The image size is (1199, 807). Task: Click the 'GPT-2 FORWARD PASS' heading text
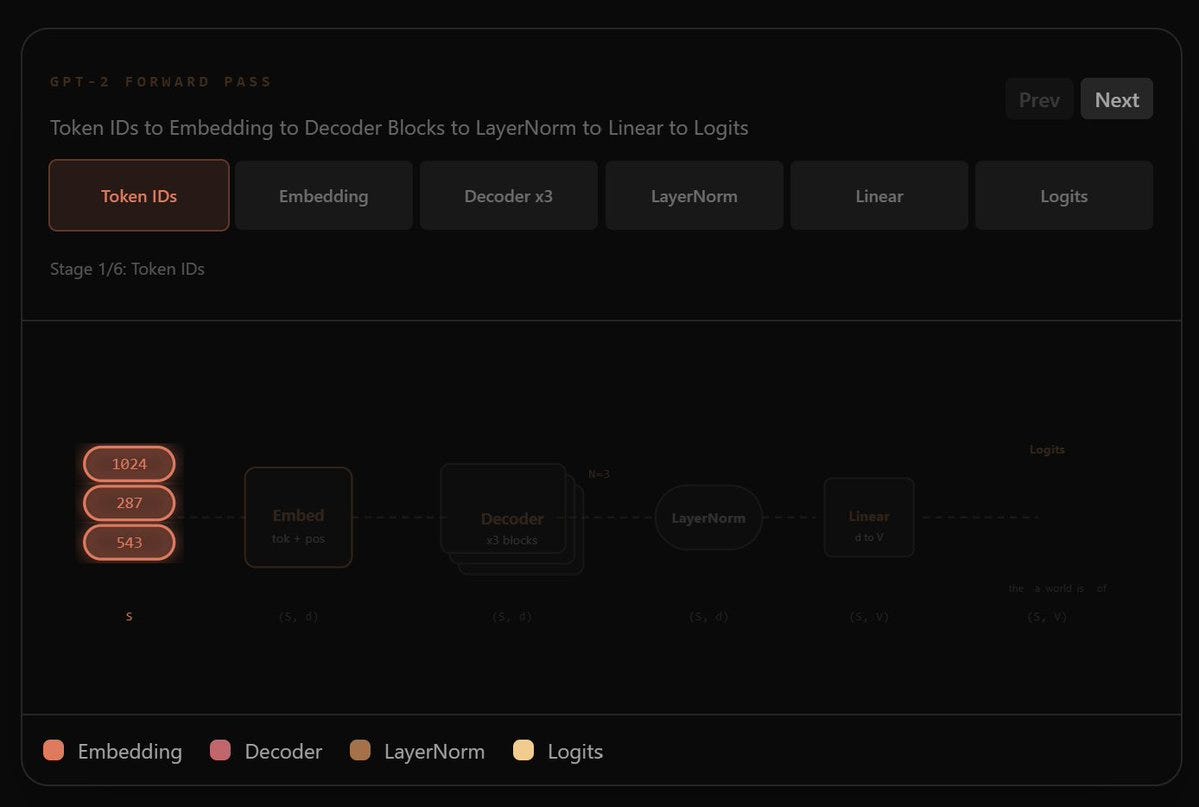coord(161,82)
